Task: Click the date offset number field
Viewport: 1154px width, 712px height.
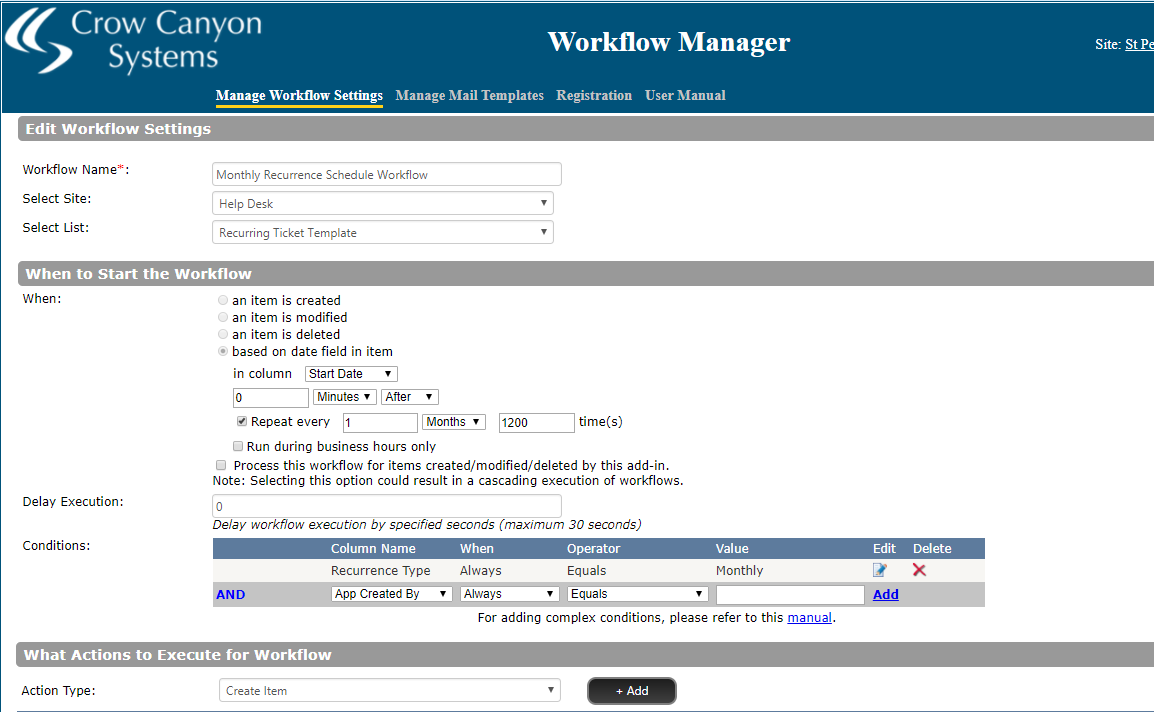Action: 271,398
